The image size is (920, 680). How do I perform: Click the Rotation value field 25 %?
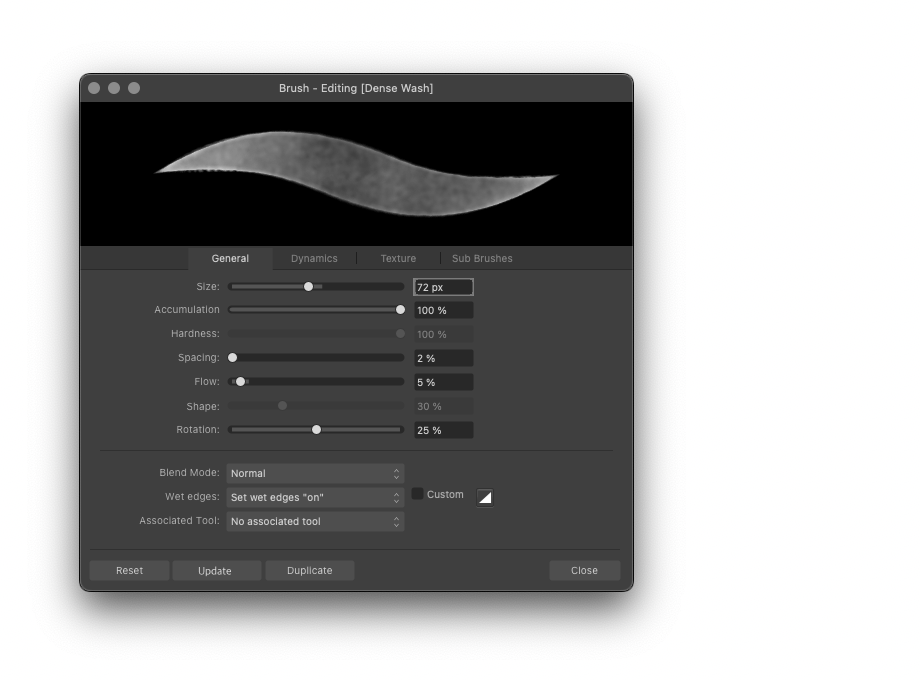click(x=444, y=430)
